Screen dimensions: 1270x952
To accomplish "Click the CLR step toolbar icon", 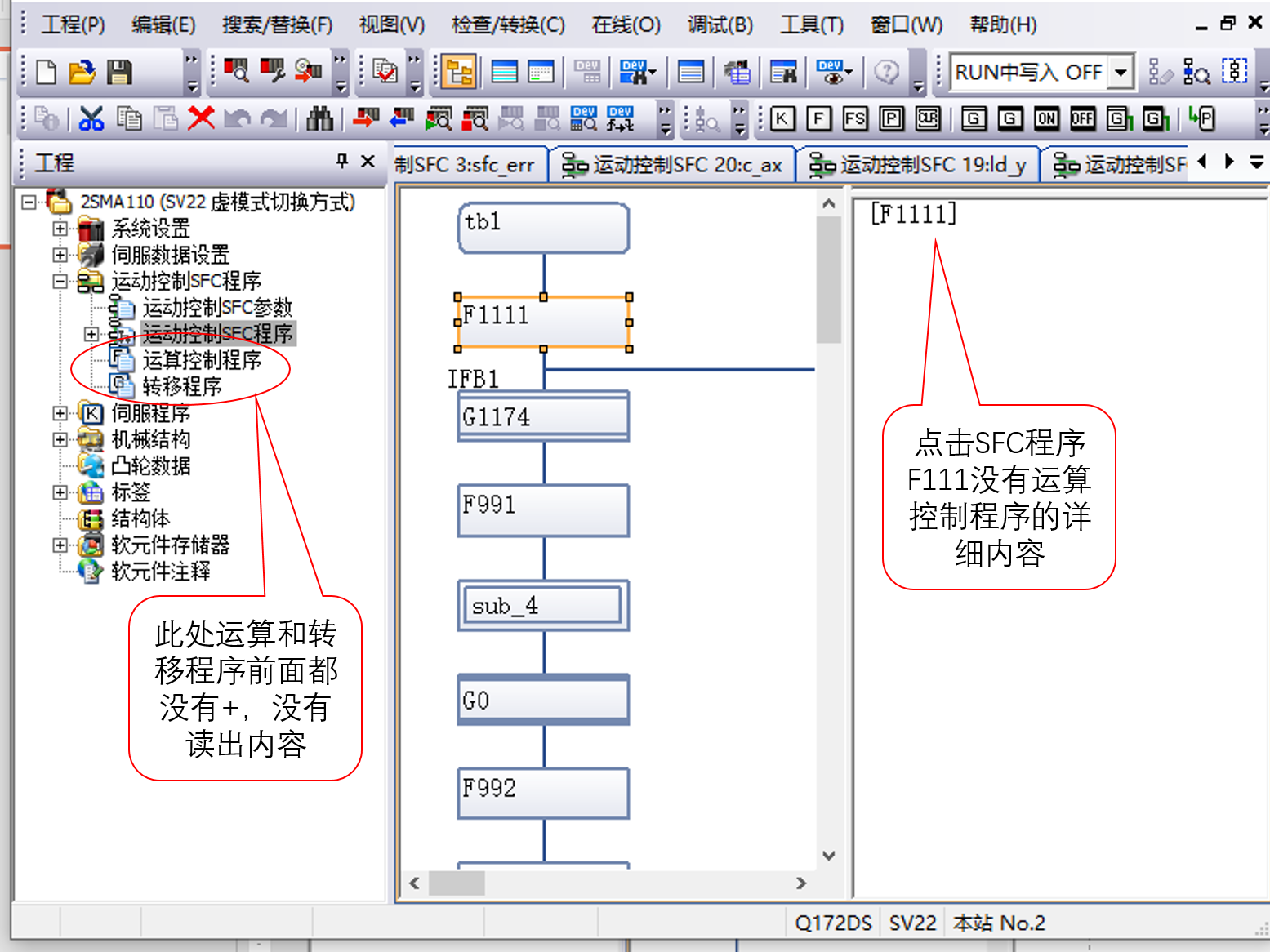I will 928,119.
